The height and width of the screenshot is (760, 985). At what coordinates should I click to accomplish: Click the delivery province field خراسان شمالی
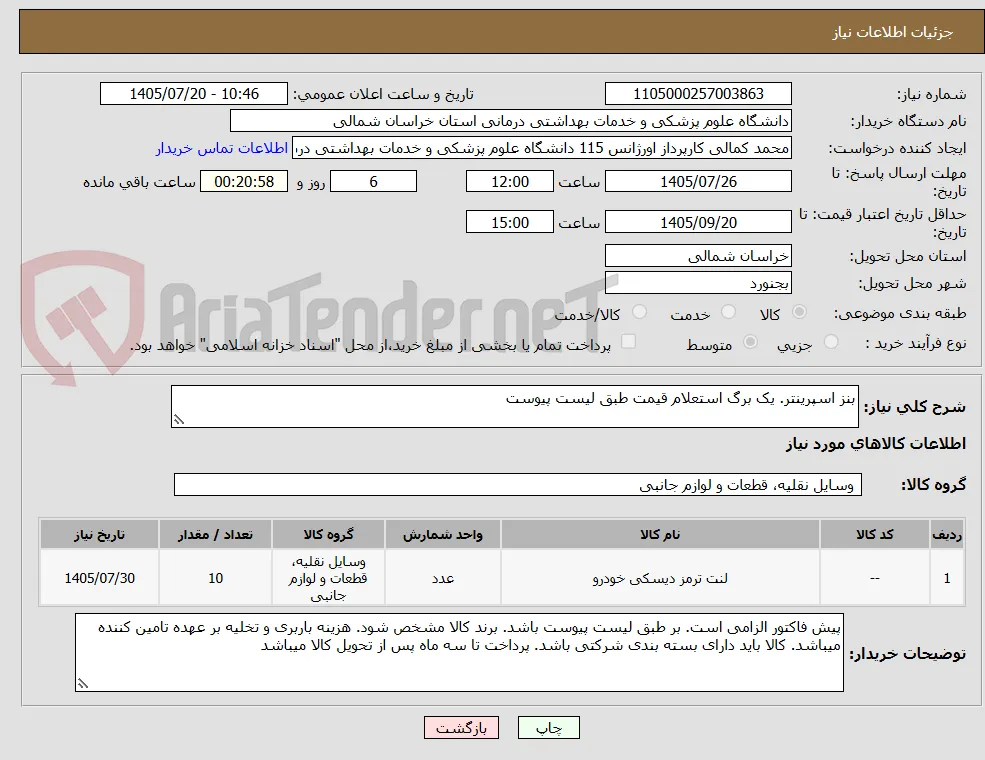[x=698, y=256]
